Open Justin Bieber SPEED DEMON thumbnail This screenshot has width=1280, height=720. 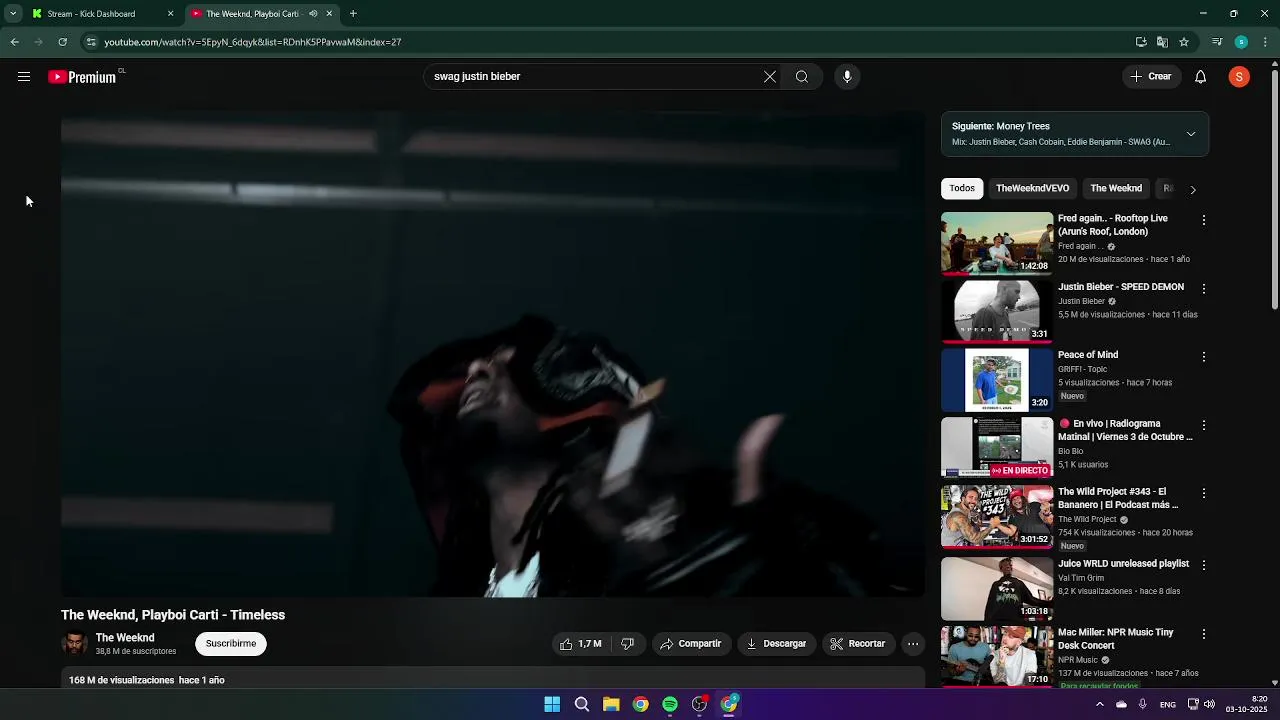[x=997, y=311]
